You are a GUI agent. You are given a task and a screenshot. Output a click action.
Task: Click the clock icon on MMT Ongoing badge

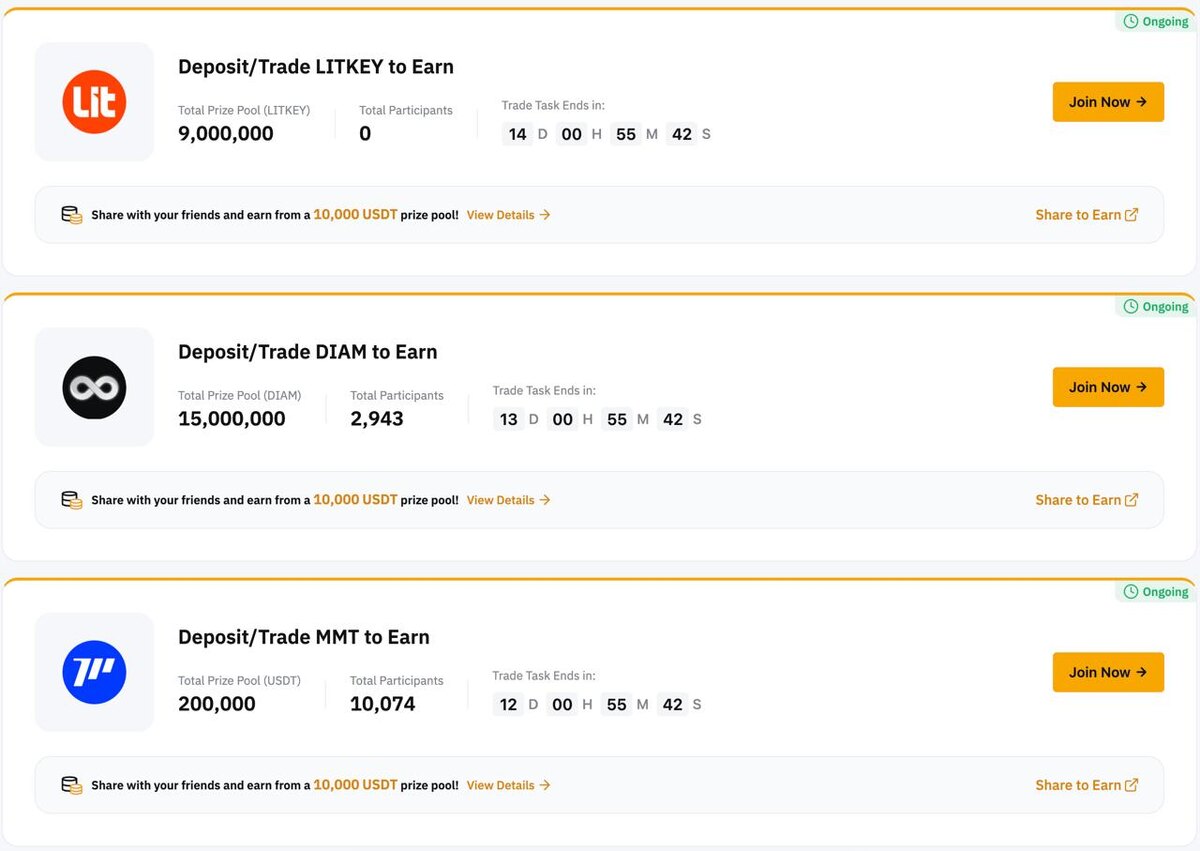1131,591
